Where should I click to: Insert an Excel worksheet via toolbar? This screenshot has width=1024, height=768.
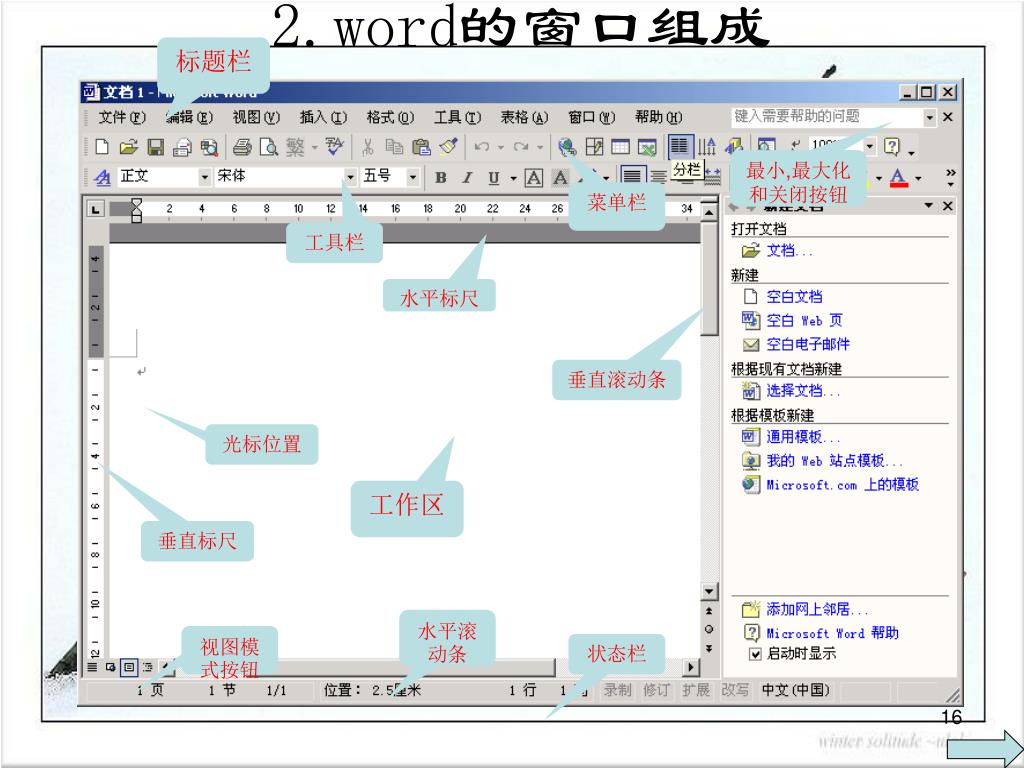pyautogui.click(x=647, y=147)
